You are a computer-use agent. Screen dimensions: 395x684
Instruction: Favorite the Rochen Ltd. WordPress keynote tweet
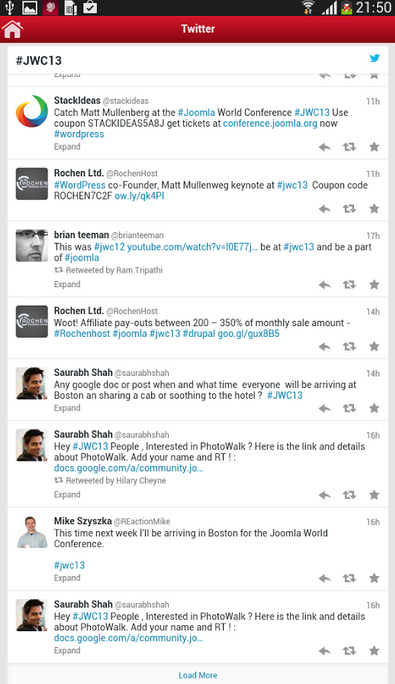374,209
